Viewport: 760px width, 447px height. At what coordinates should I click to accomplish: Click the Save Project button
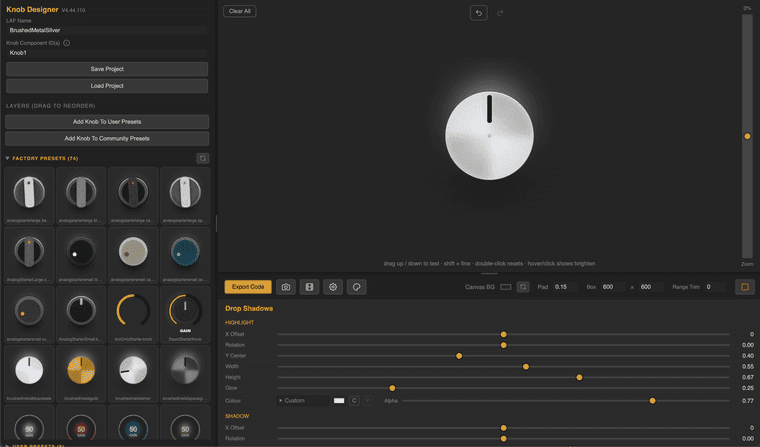[107, 69]
